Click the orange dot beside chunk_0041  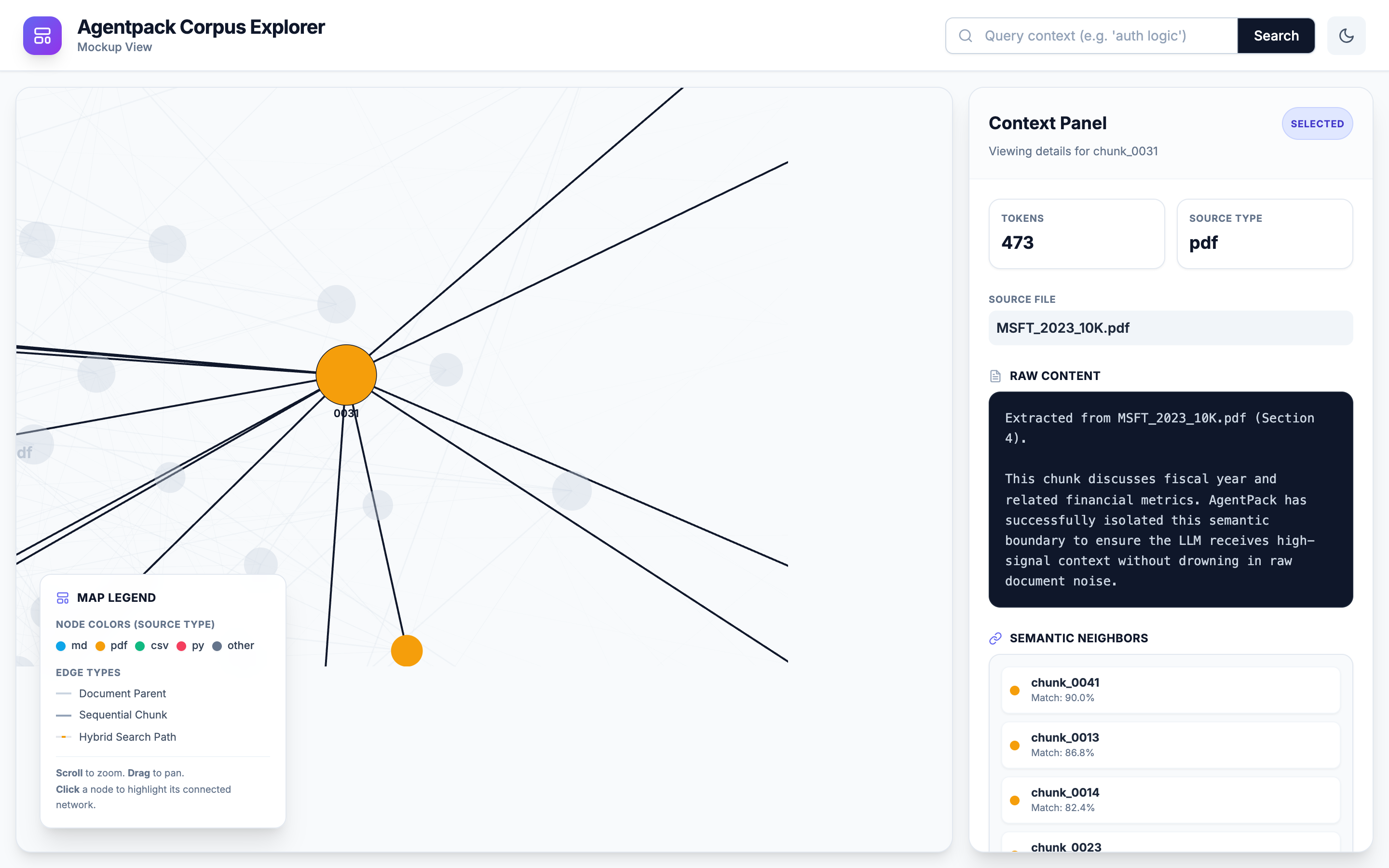[1015, 690]
